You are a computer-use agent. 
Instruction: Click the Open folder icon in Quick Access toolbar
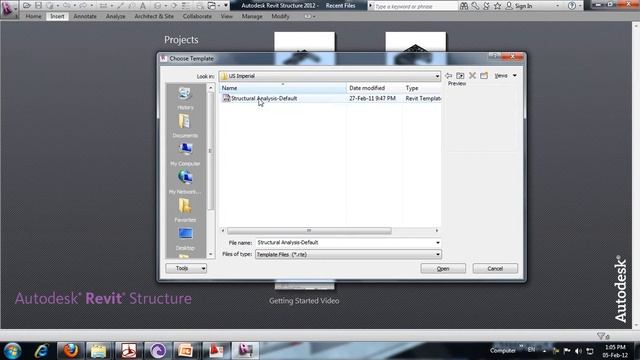pyautogui.click(x=27, y=6)
